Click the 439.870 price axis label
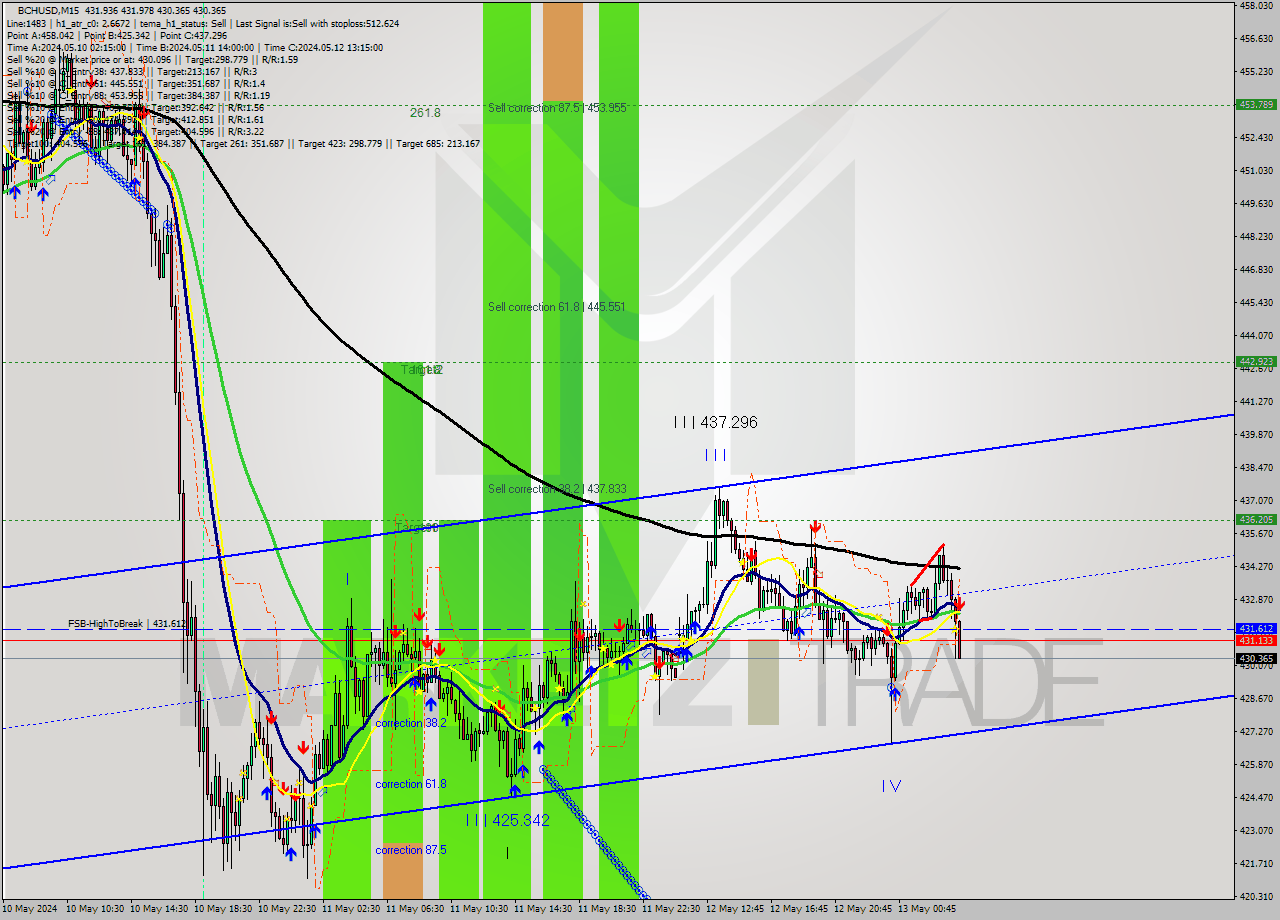The height and width of the screenshot is (920, 1280). 1256,435
